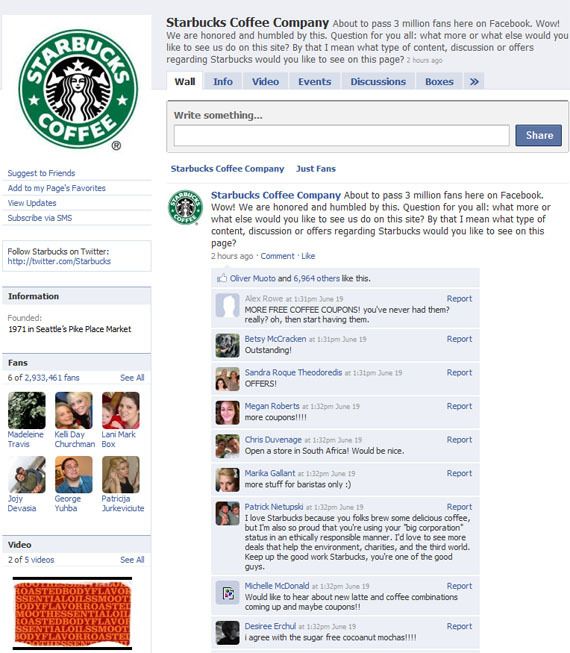
Task: Click the thumbs-up like icon
Action: pos(222,278)
